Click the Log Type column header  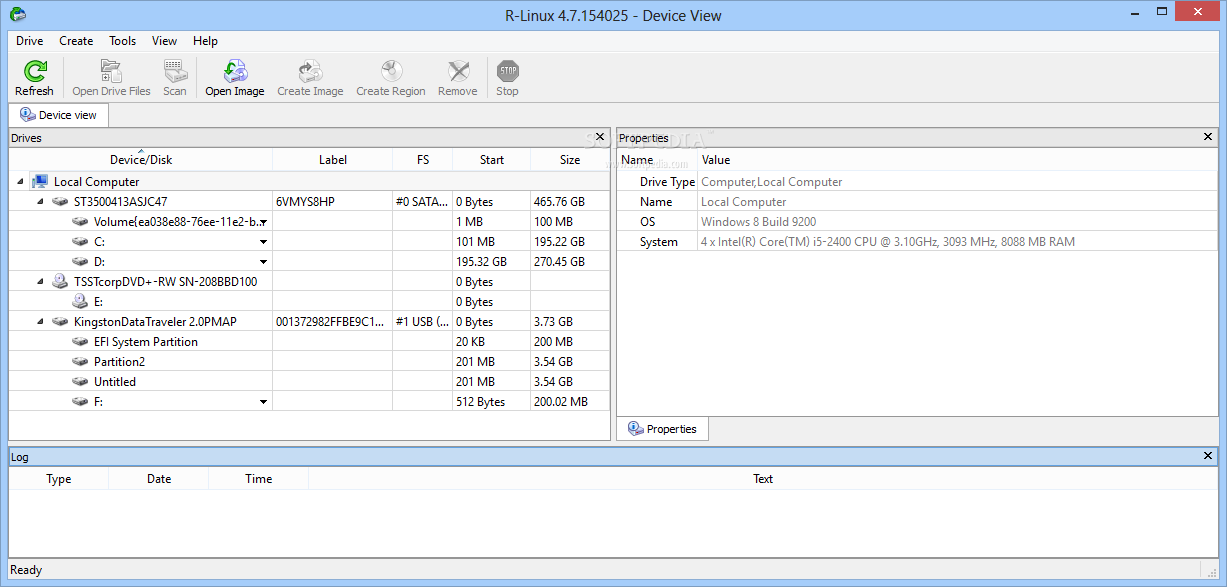pyautogui.click(x=59, y=479)
